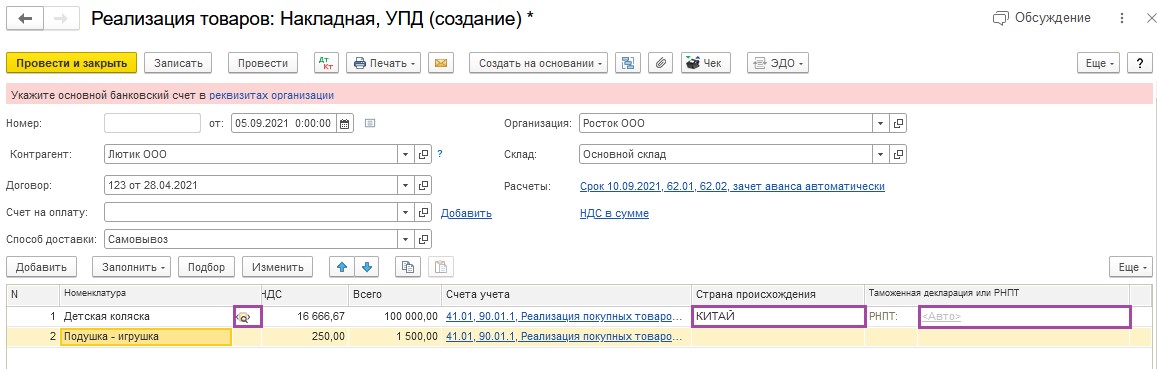This screenshot has width=1157, height=369.
Task: Click the envelope email icon
Action: coord(441,63)
